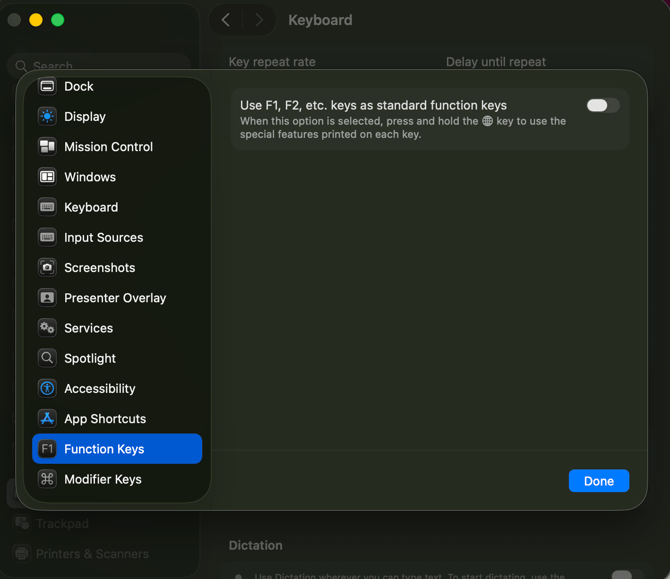Click the Windows category icon

(x=47, y=177)
